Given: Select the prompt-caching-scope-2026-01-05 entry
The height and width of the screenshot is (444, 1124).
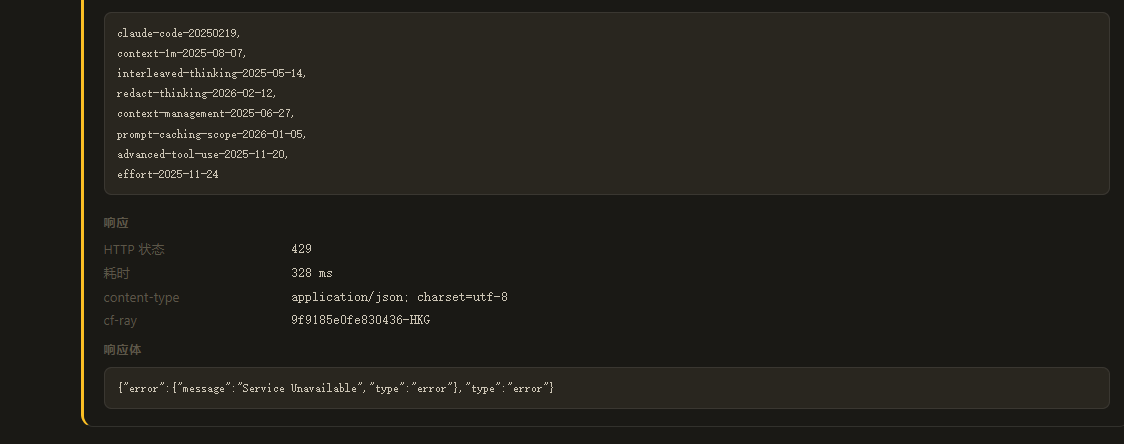Looking at the screenshot, I should [212, 134].
